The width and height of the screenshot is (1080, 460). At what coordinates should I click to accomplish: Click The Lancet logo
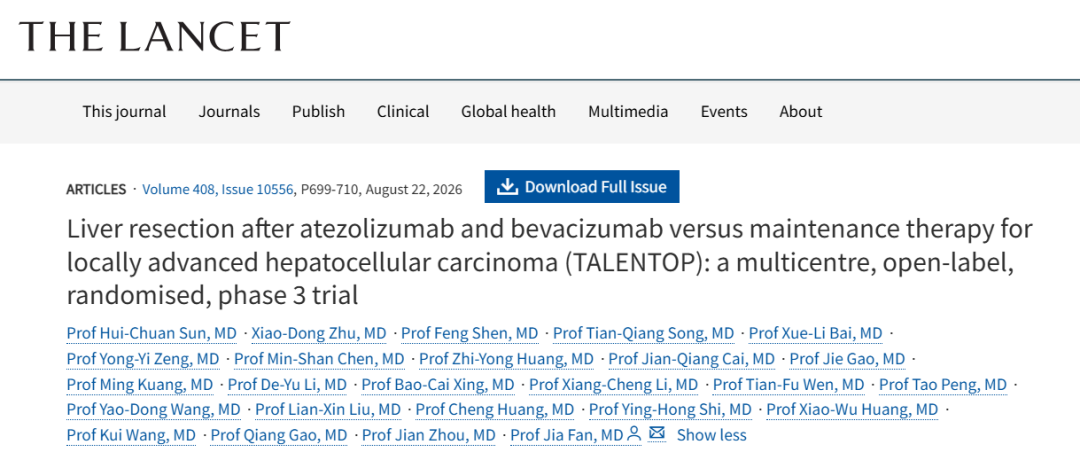tap(155, 36)
